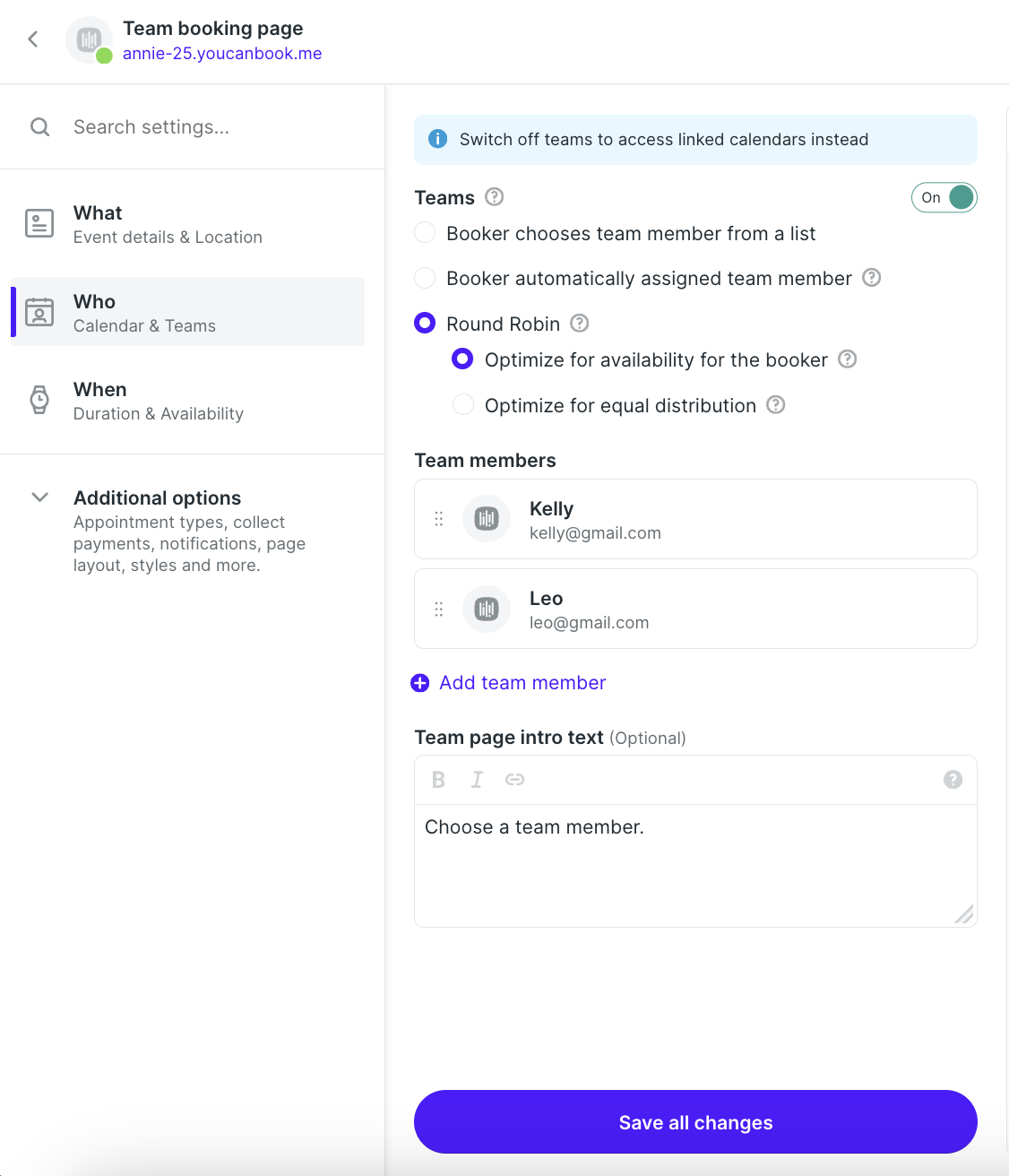Click the text area resize handle
The width and height of the screenshot is (1009, 1176).
[x=964, y=914]
